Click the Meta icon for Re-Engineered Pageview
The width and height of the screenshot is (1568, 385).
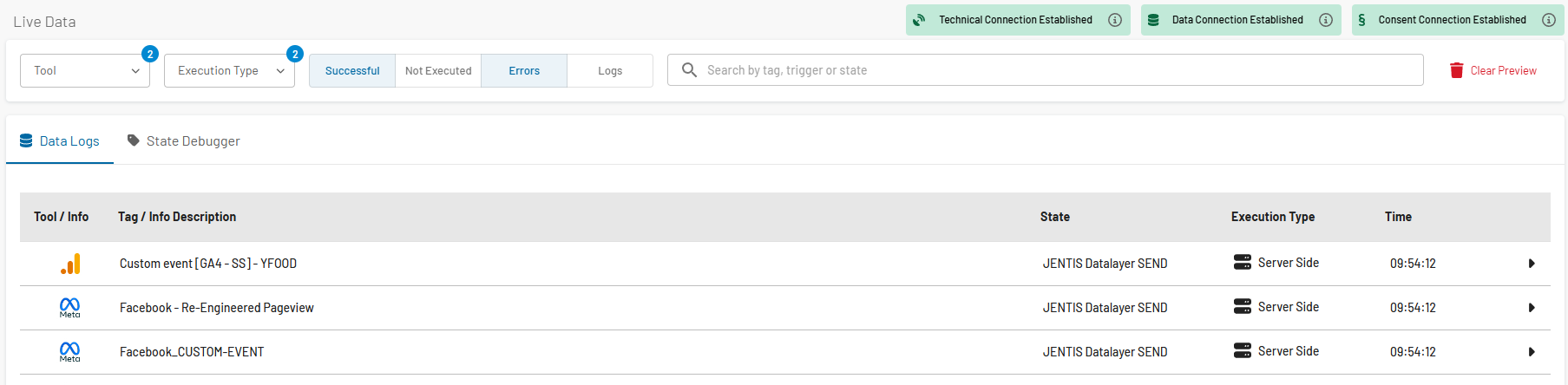point(69,307)
